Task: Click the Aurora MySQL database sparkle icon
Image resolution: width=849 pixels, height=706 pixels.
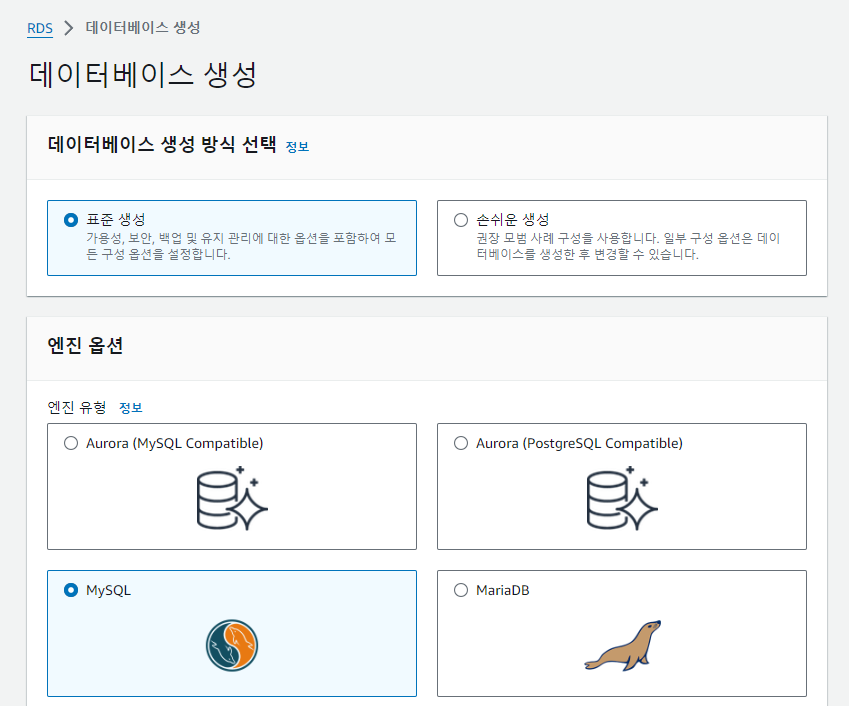Action: click(232, 498)
